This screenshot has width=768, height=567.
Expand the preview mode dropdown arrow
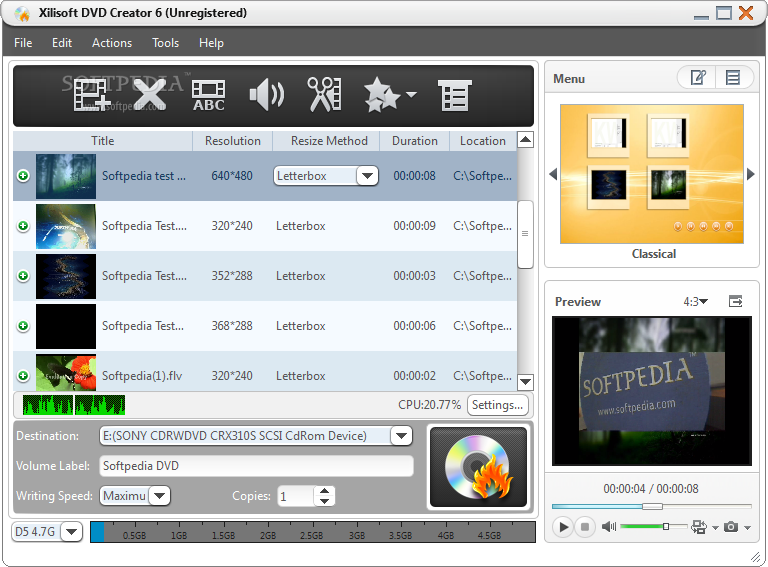pos(715,528)
